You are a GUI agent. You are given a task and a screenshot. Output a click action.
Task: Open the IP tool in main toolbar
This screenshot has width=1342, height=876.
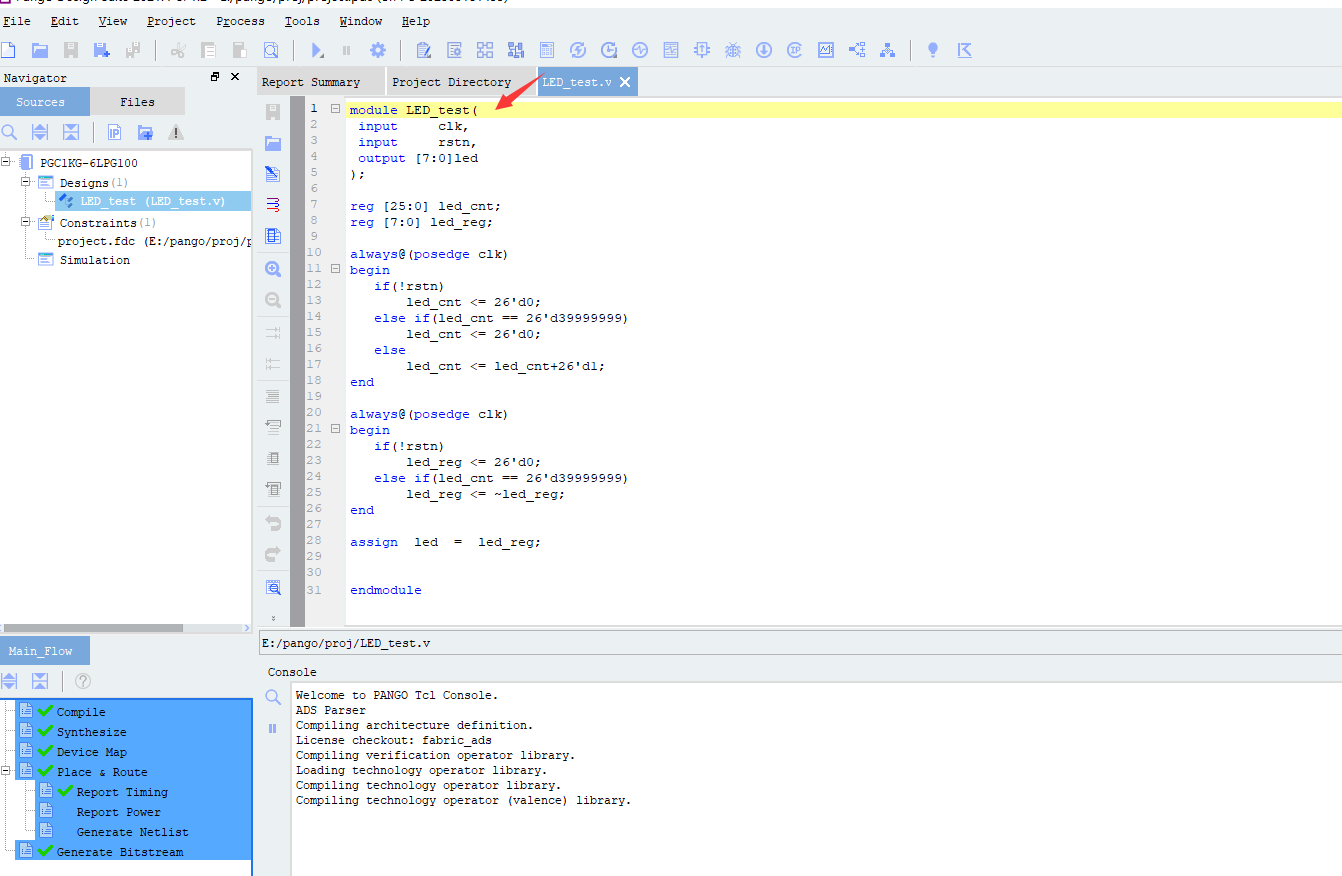click(795, 50)
